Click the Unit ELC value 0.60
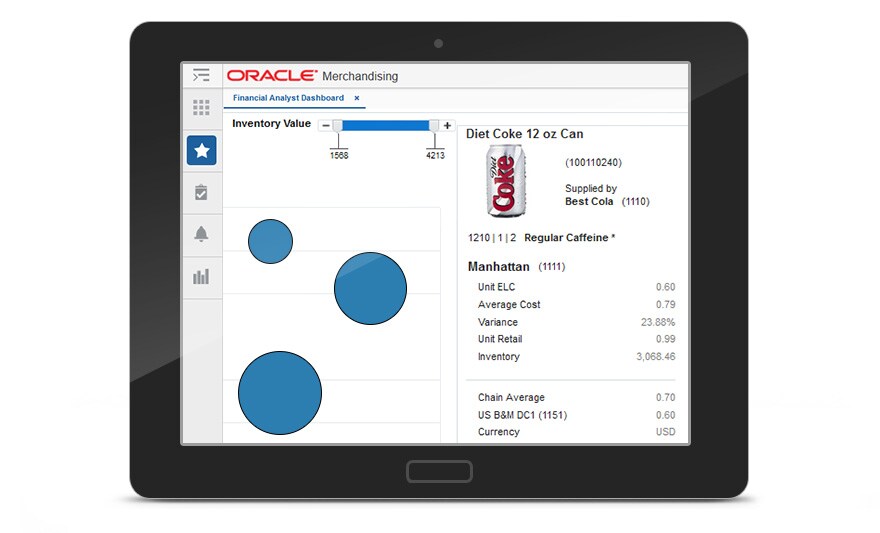The image size is (880, 533). coord(666,287)
